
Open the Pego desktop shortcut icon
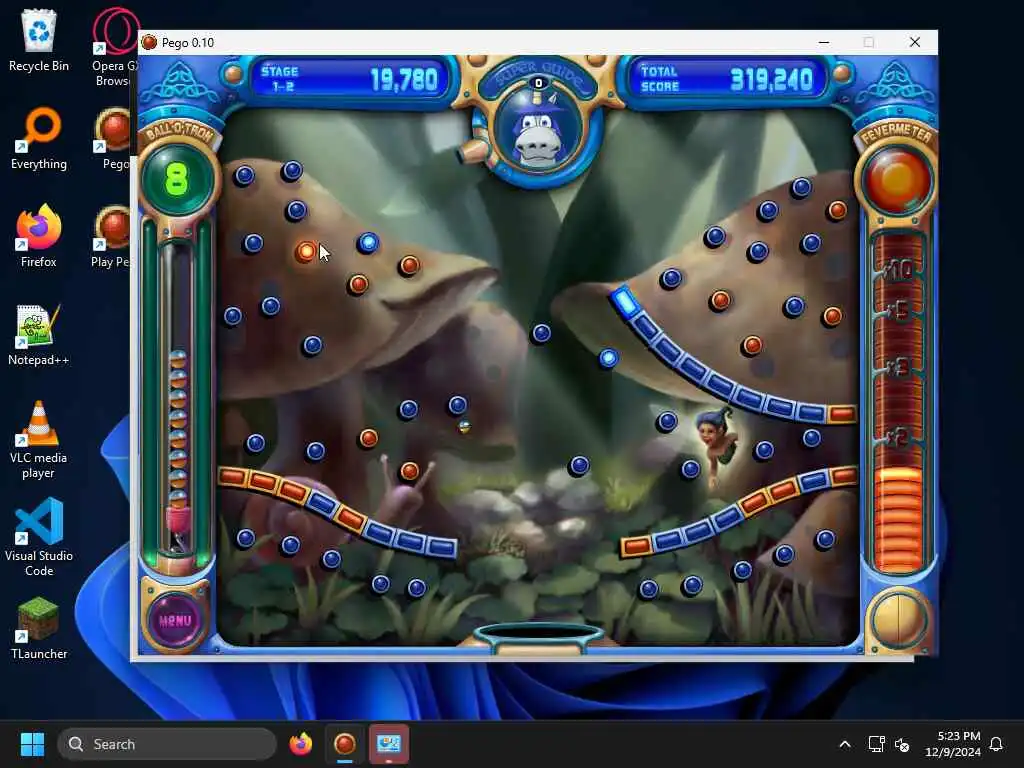coord(115,138)
